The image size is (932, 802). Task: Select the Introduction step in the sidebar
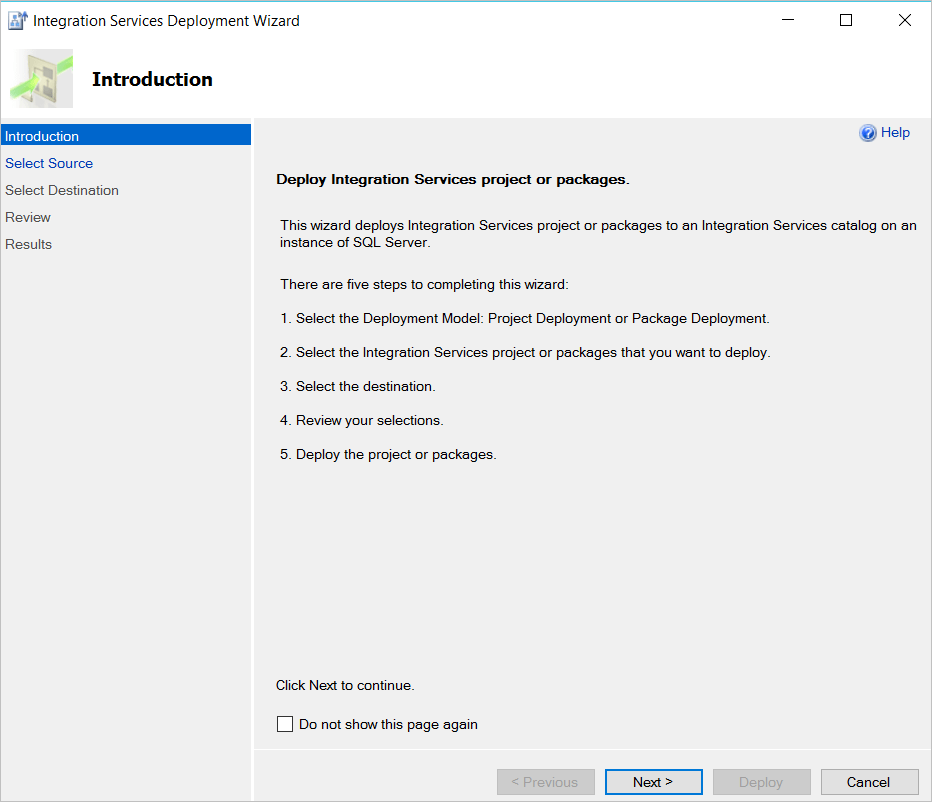point(42,136)
